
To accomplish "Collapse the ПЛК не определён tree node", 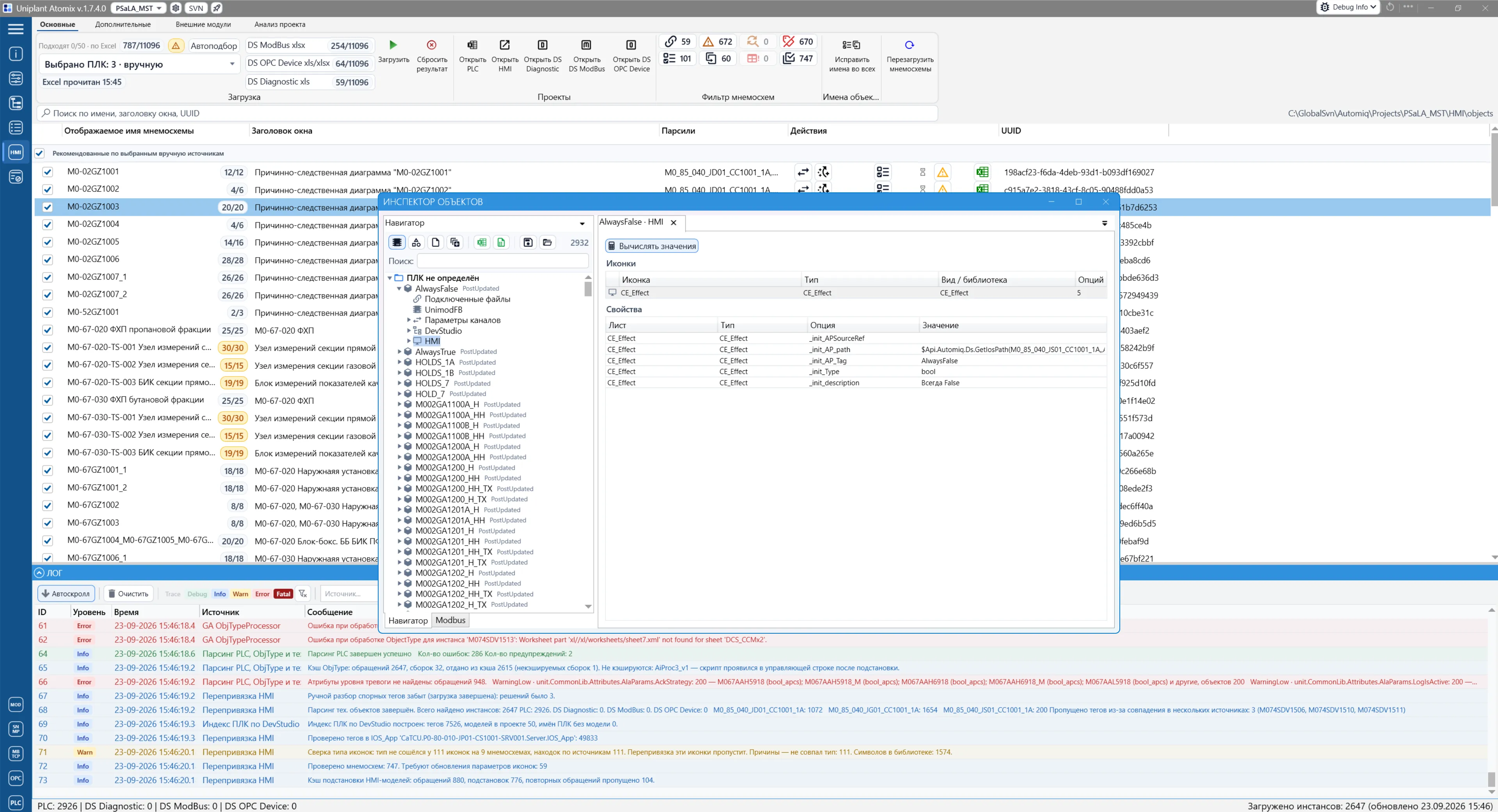I will point(390,279).
